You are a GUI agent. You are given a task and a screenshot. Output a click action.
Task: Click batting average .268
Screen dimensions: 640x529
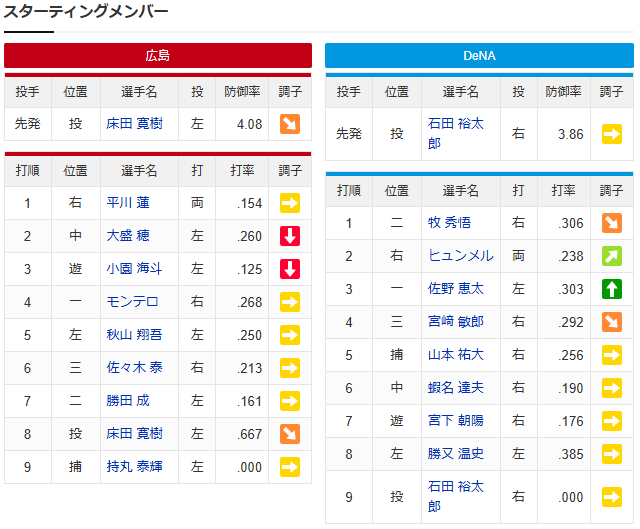[249, 302]
